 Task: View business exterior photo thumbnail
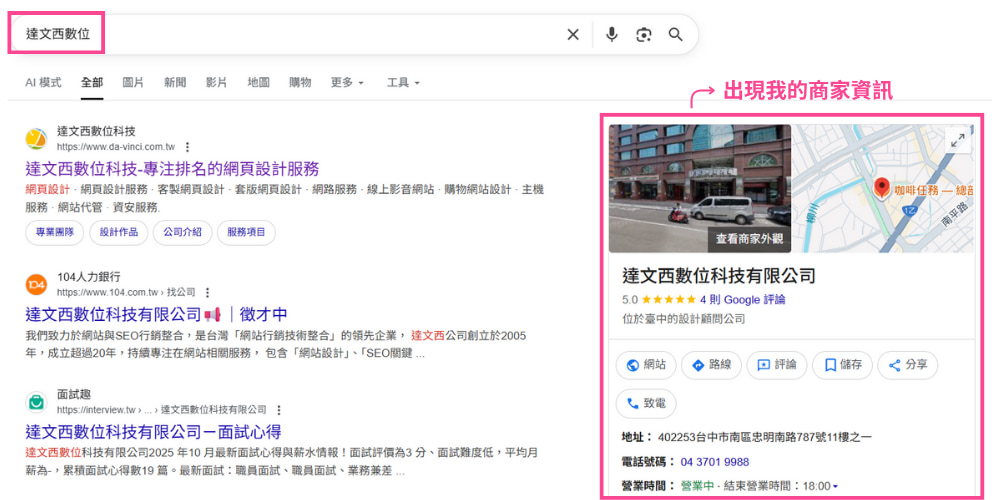(699, 187)
